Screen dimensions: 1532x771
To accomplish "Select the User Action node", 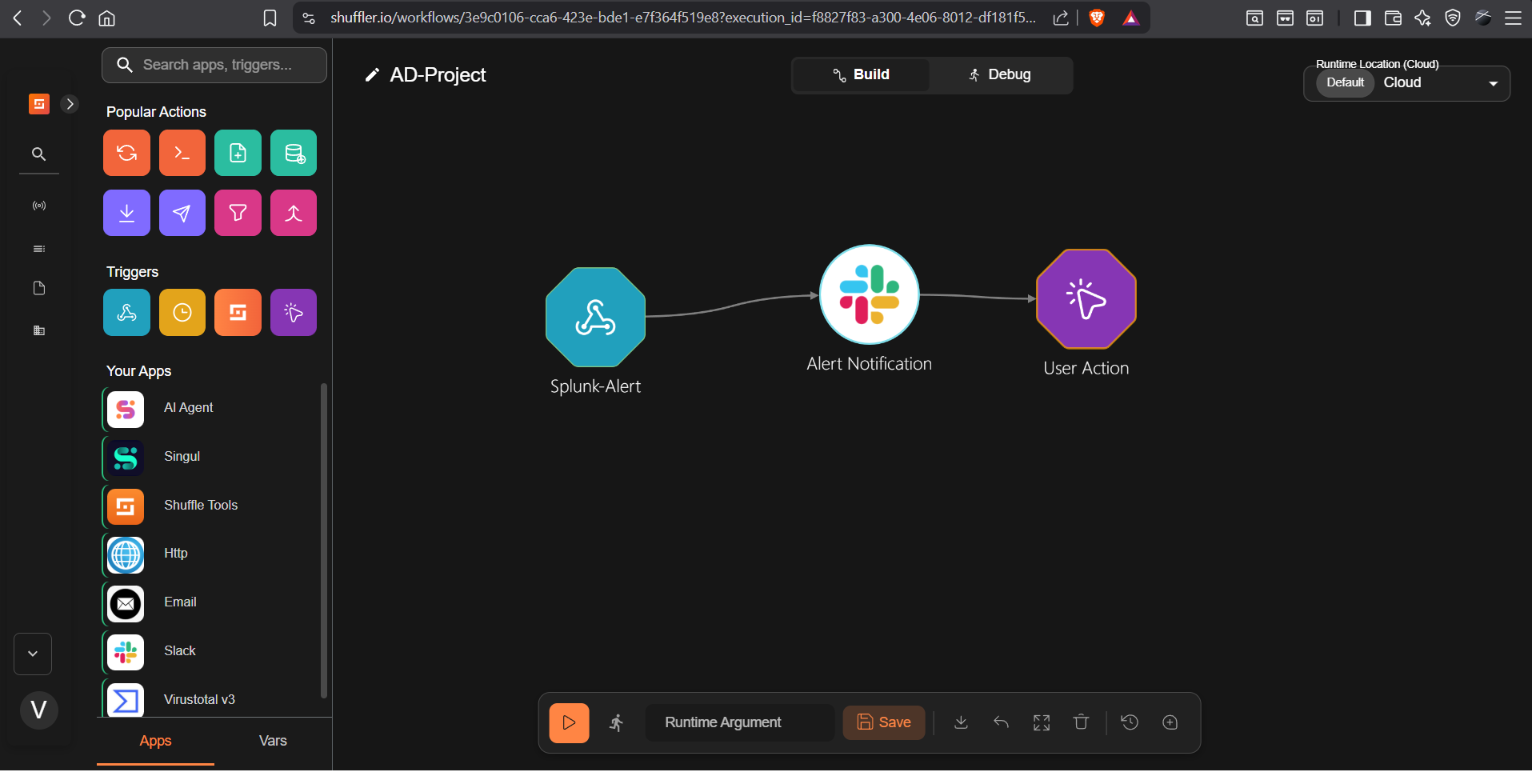I will click(x=1086, y=299).
